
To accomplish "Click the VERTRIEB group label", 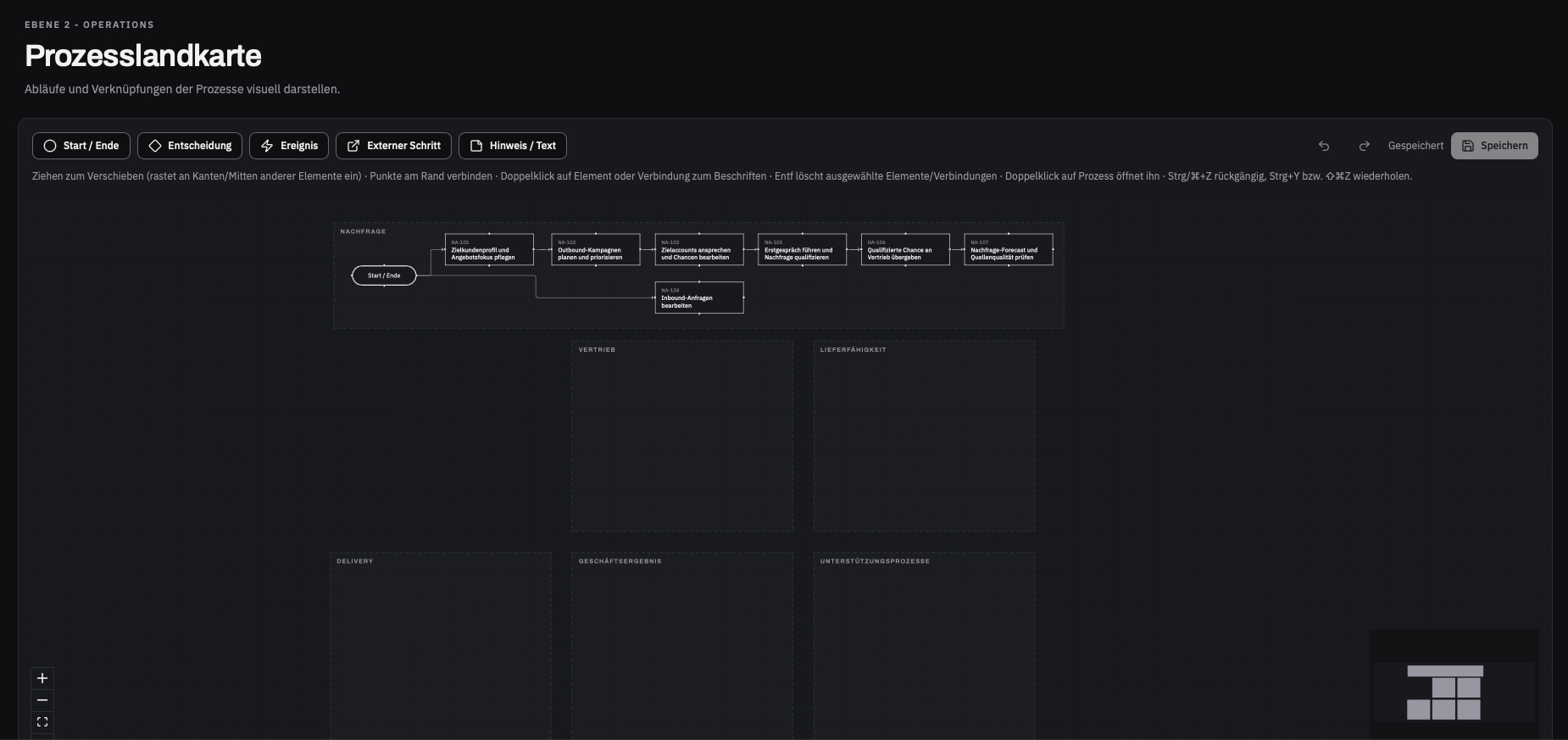I will (x=597, y=349).
